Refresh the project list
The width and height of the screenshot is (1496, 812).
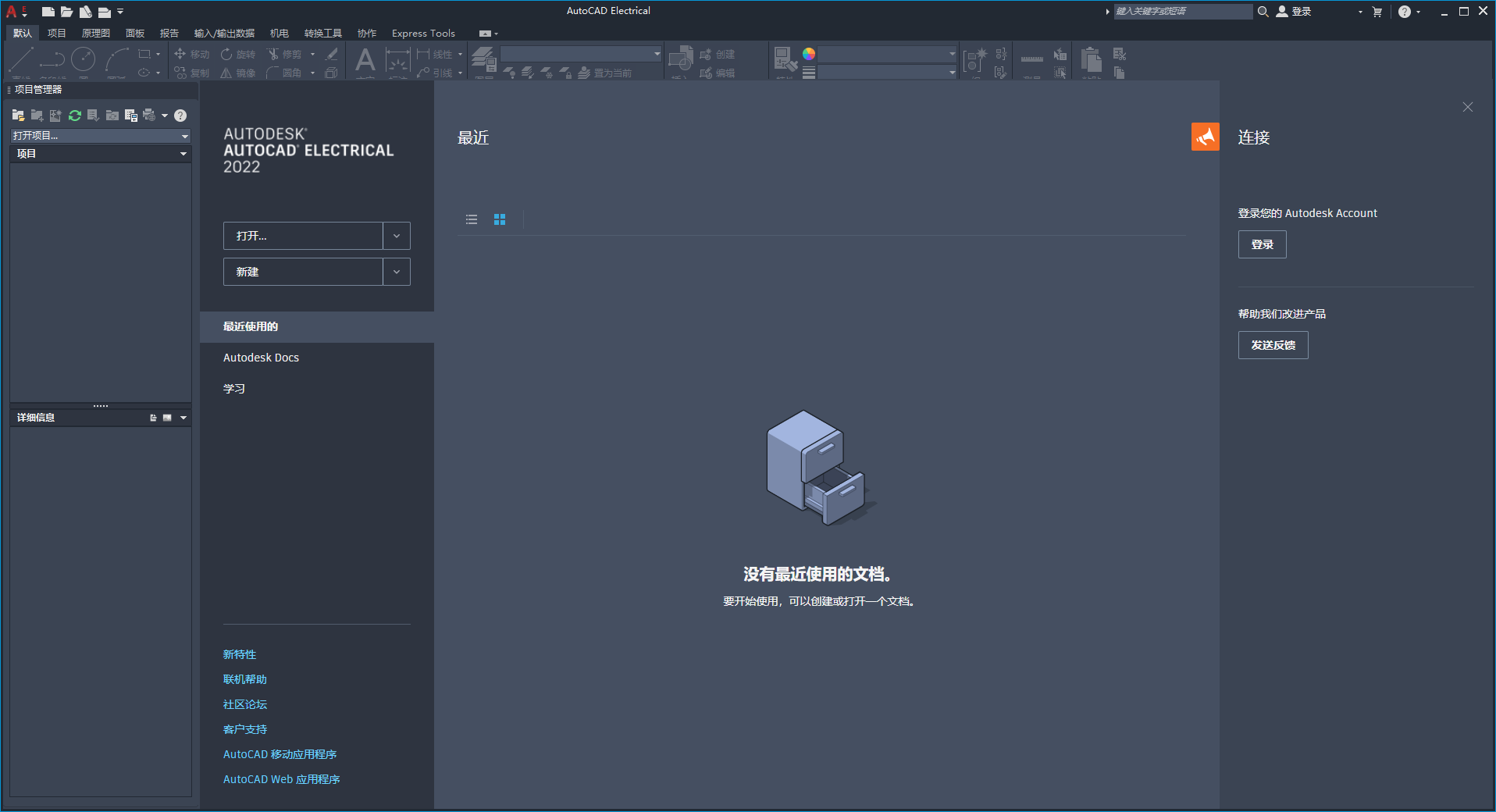coord(74,116)
